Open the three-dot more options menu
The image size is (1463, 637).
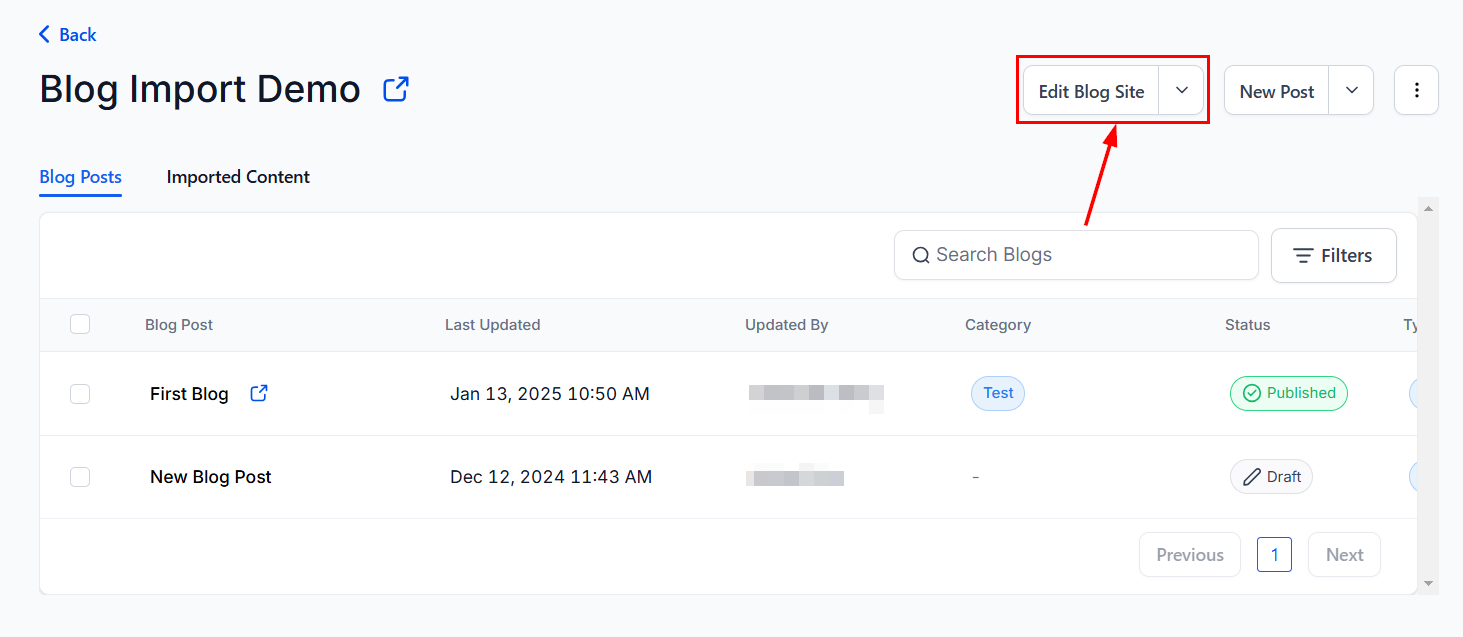(1416, 90)
